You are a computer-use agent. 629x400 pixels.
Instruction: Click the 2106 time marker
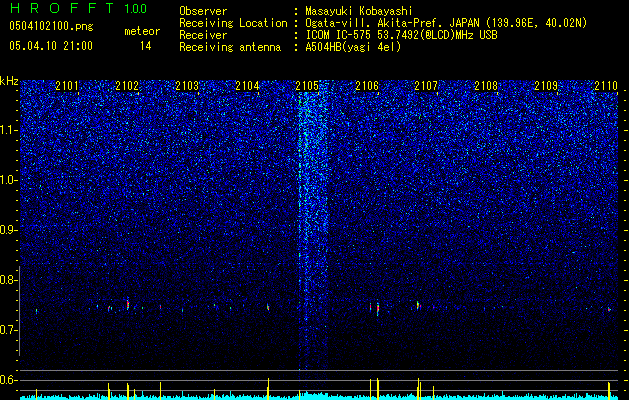tap(367, 85)
